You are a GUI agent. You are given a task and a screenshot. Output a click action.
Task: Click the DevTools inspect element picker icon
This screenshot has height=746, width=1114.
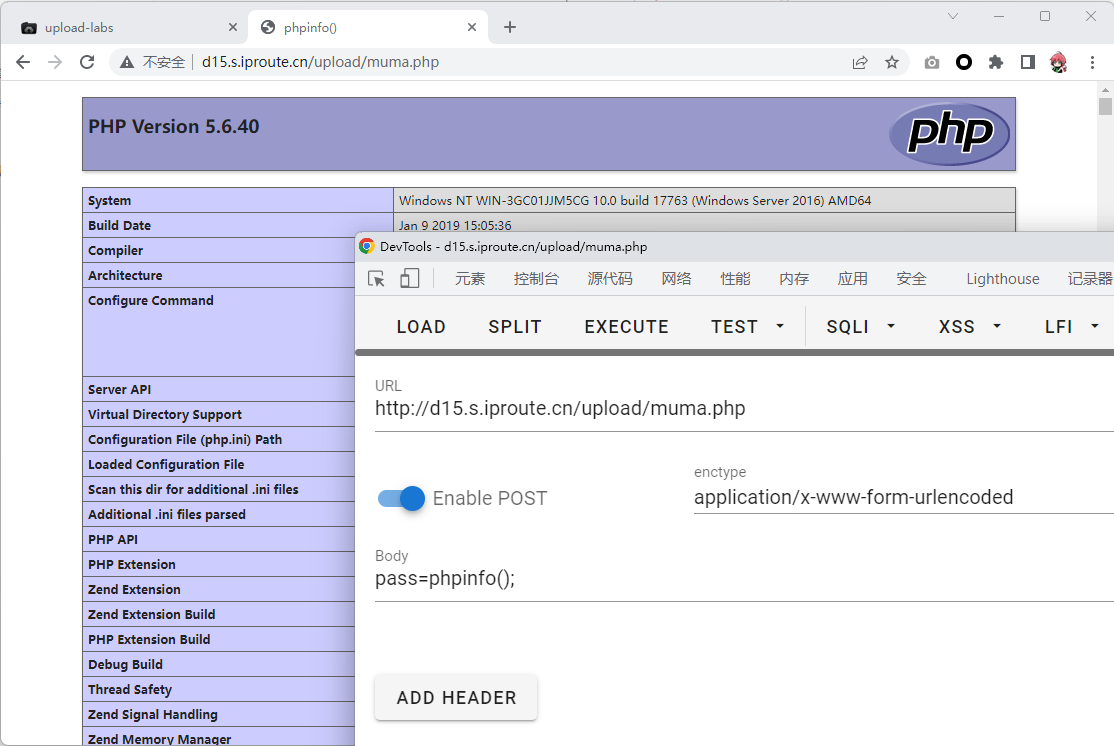coord(376,279)
